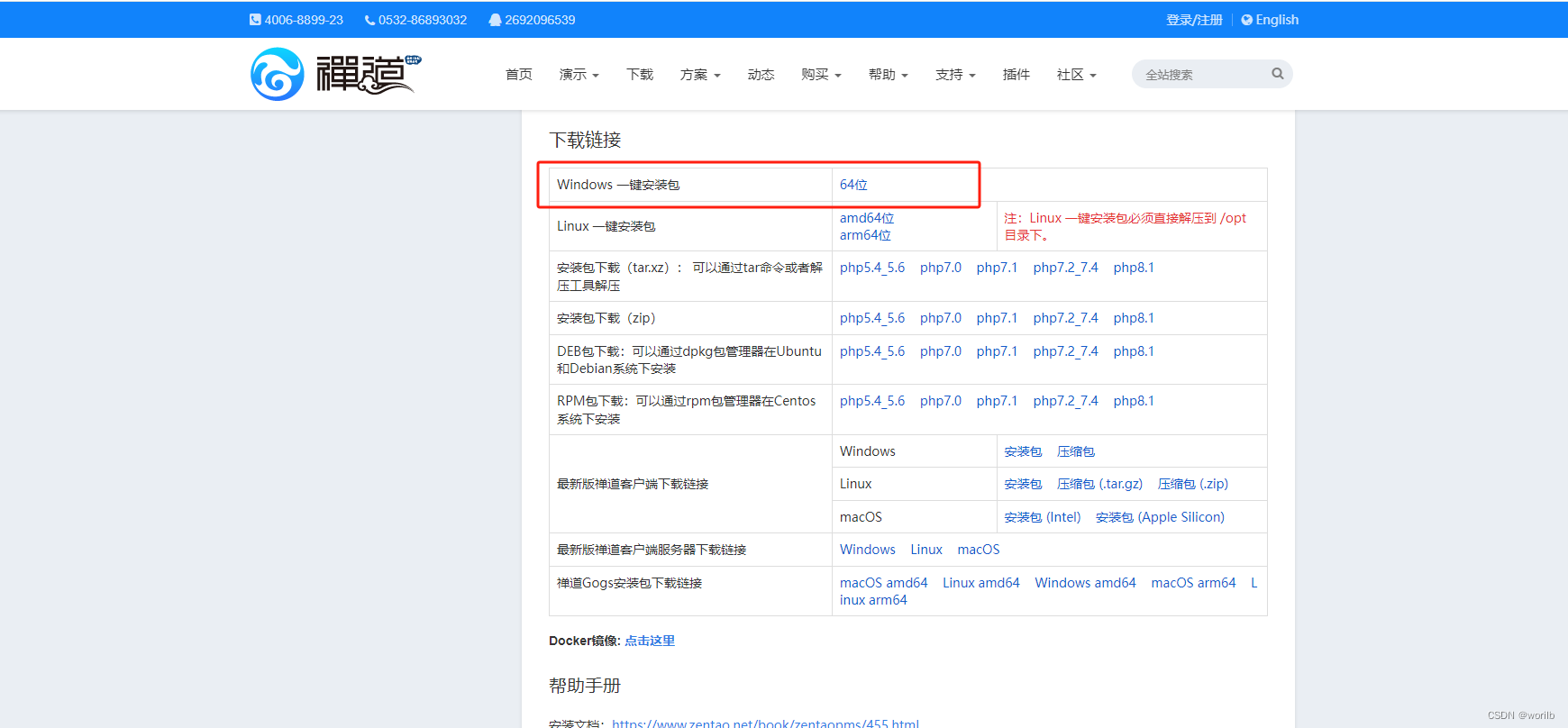Click php7.1 in the zip row
The image size is (1568, 728).
pyautogui.click(x=997, y=318)
